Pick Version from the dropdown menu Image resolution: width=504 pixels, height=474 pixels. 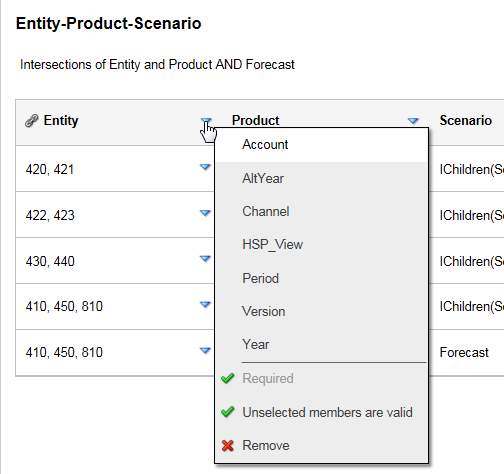pyautogui.click(x=321, y=311)
